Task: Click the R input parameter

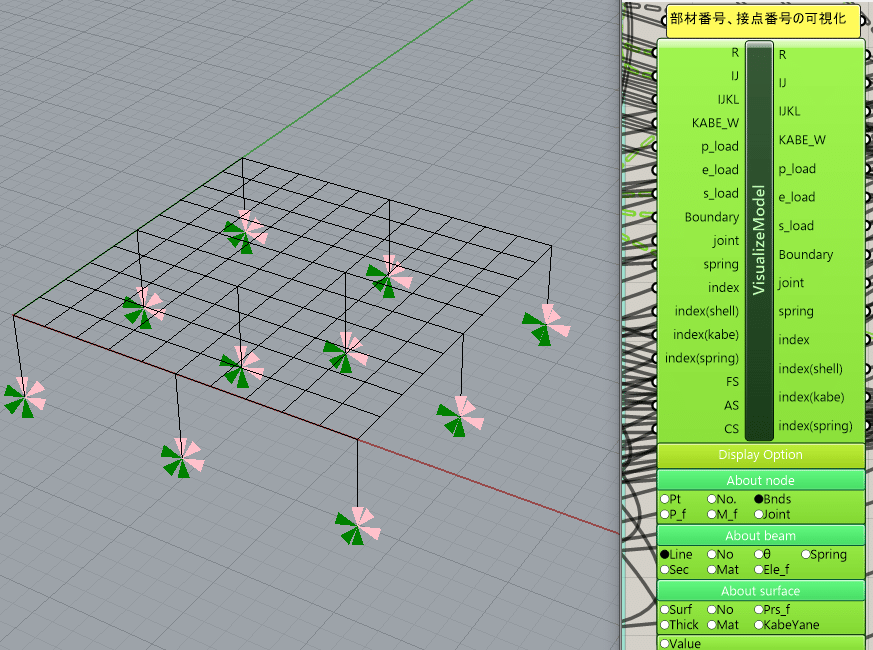Action: (735, 52)
